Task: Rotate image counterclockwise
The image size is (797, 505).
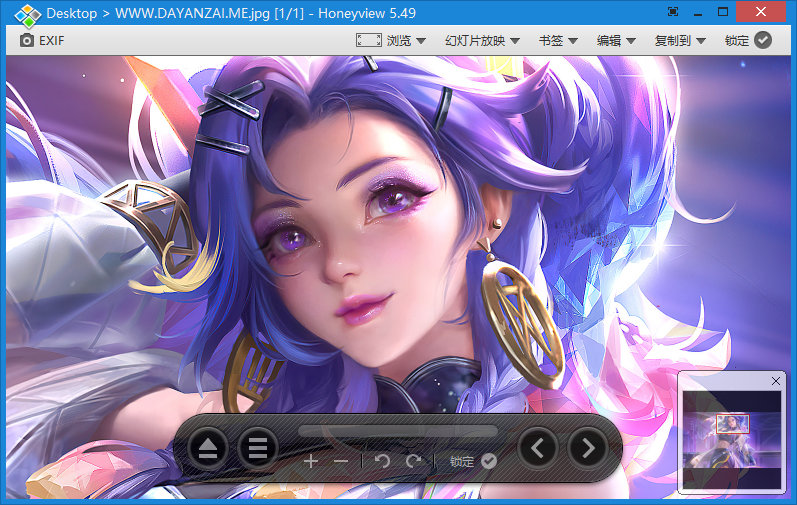Action: click(382, 461)
